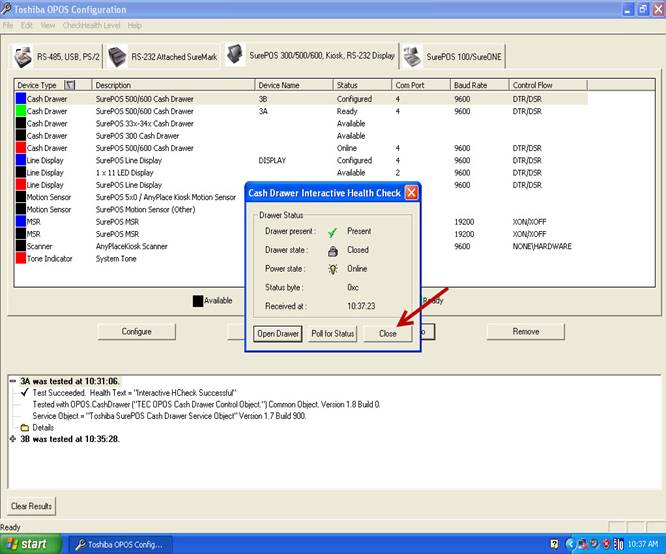This screenshot has height=554, width=666.
Task: Click Close in the Health Check dialog
Action: pyautogui.click(x=387, y=334)
